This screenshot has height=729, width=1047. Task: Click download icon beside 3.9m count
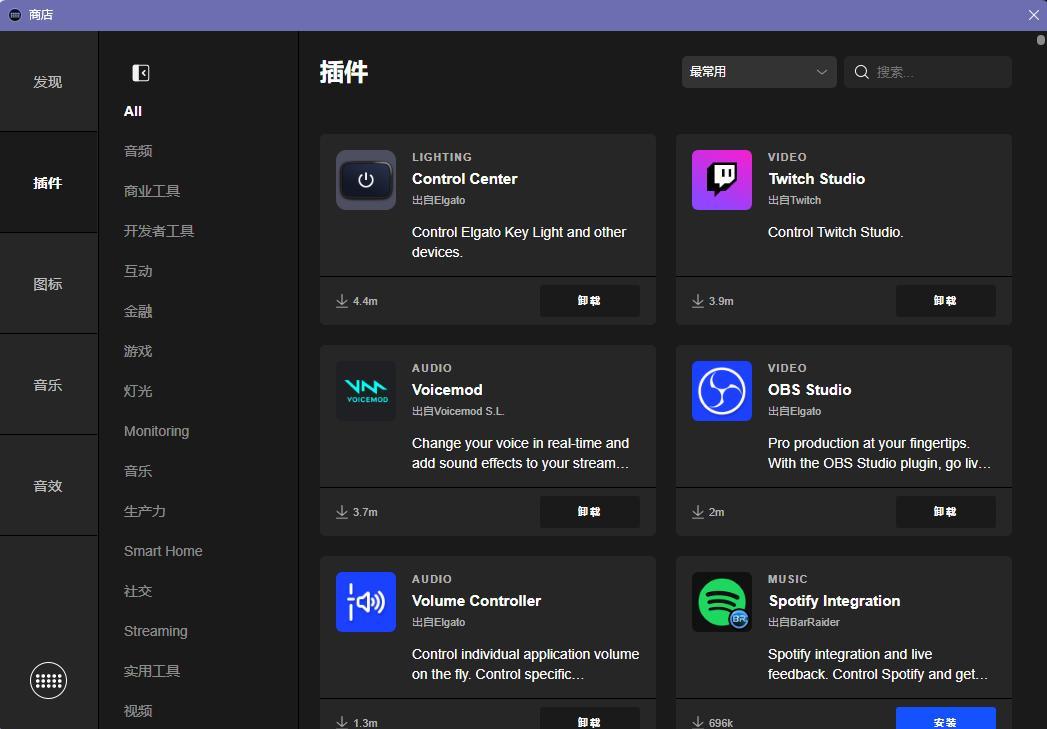pos(698,301)
